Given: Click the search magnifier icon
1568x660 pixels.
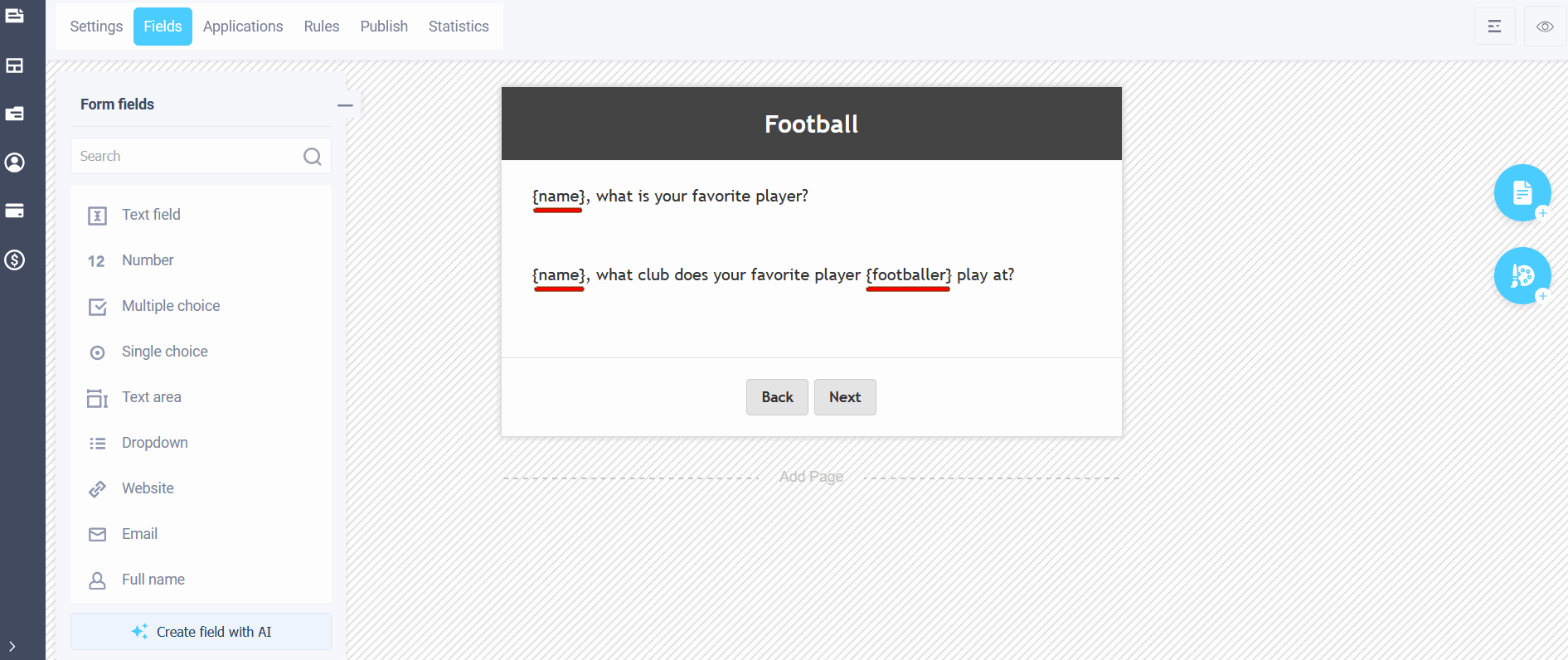Looking at the screenshot, I should [x=313, y=157].
